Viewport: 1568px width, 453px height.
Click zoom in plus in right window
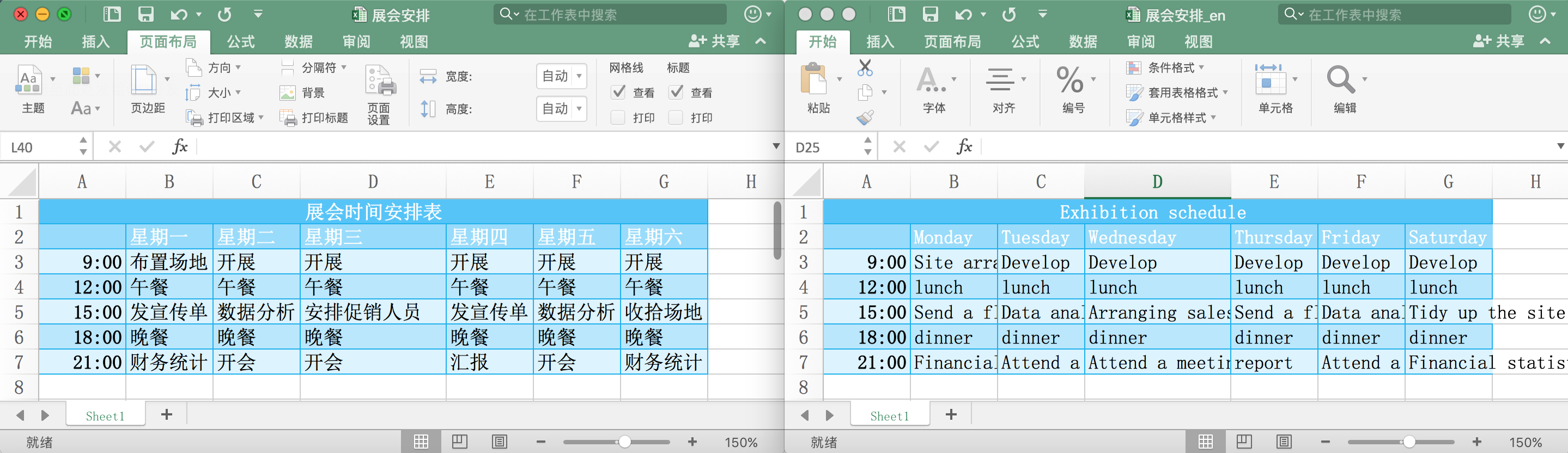pos(1476,442)
